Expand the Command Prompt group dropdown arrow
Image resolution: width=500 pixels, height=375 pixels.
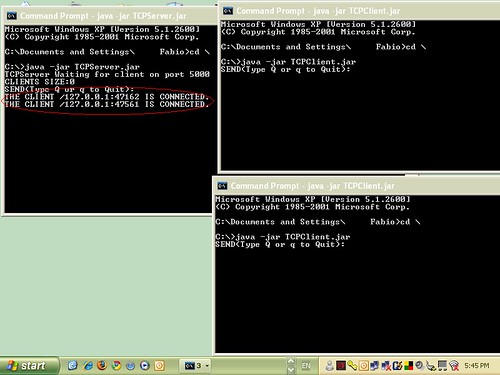pos(207,366)
